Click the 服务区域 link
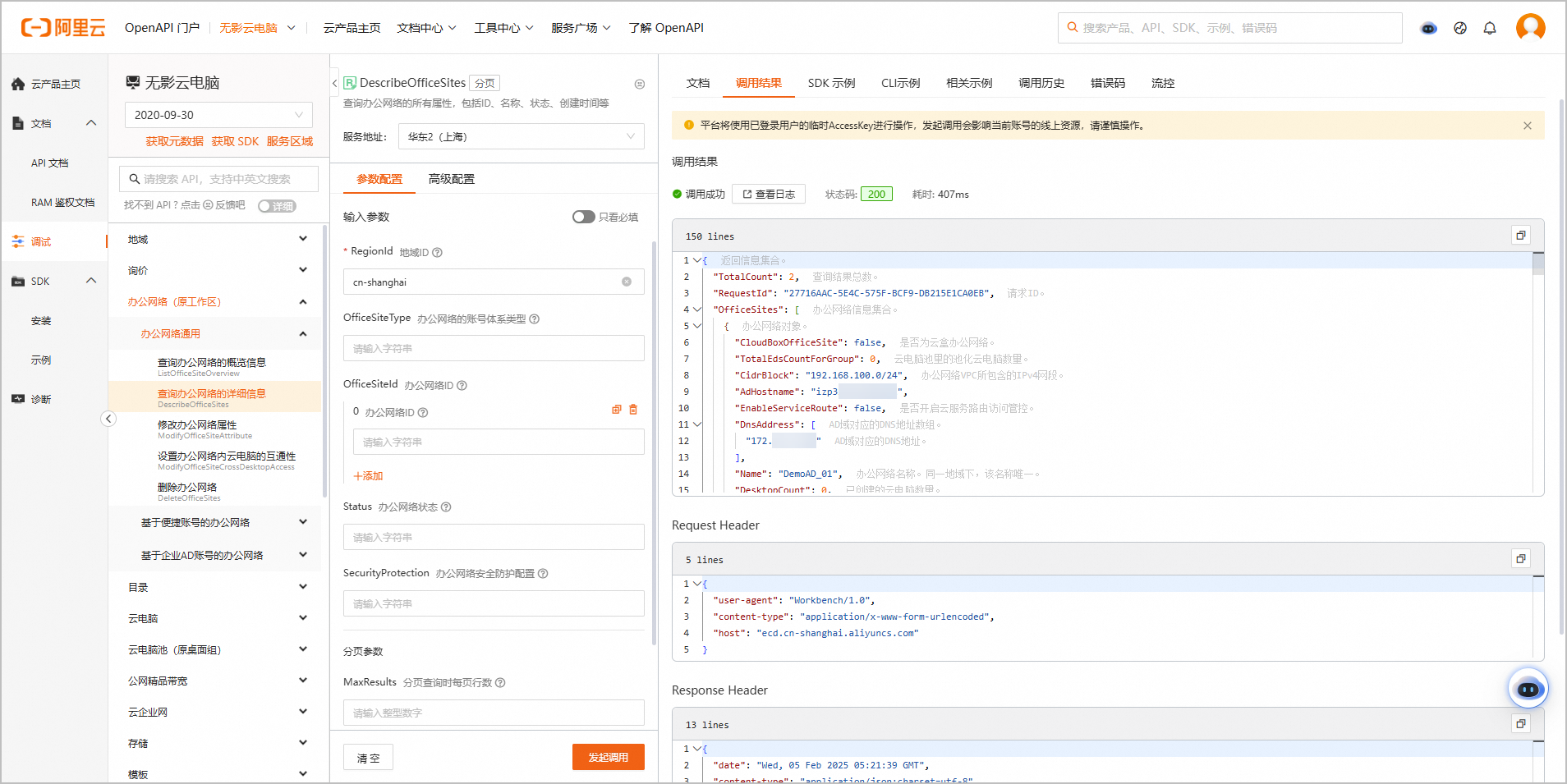This screenshot has height=784, width=1567. click(290, 141)
